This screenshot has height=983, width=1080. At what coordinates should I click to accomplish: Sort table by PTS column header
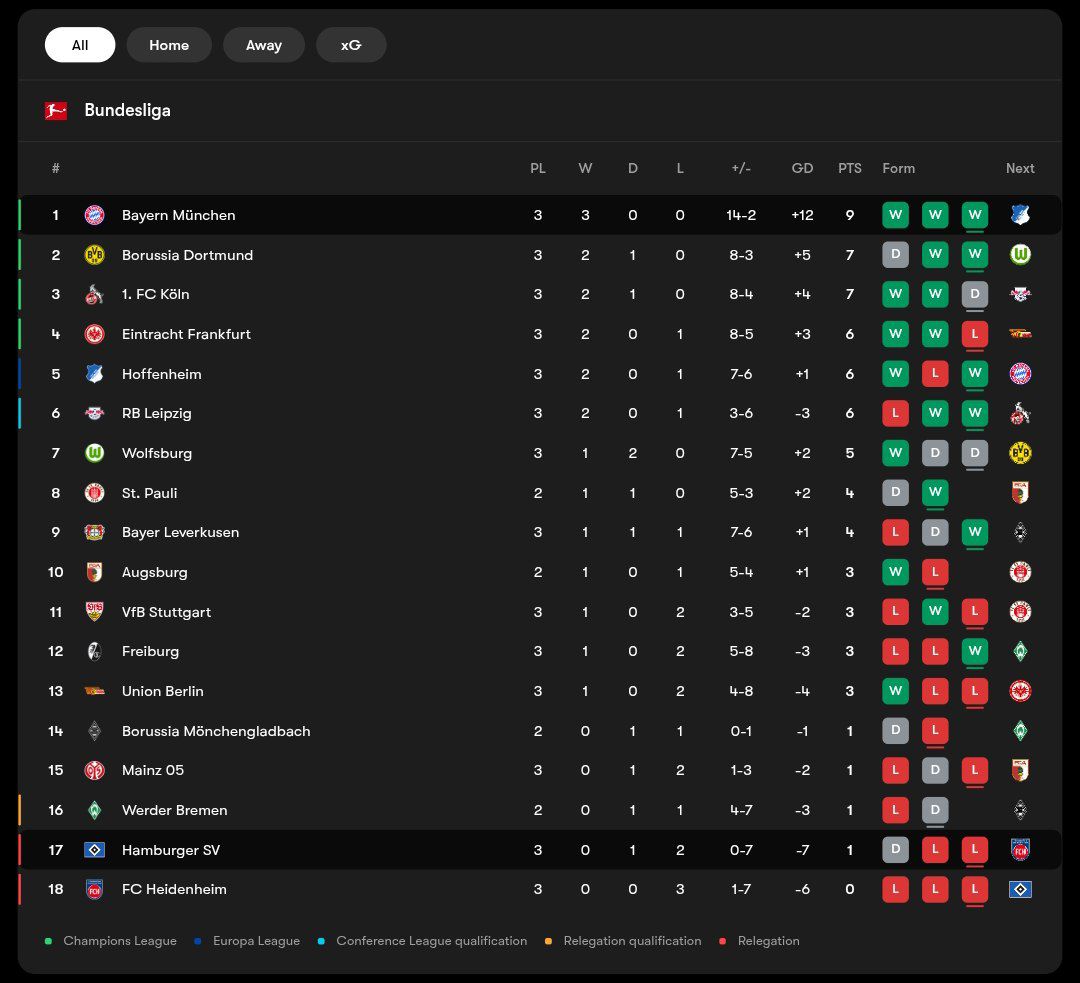pyautogui.click(x=850, y=168)
